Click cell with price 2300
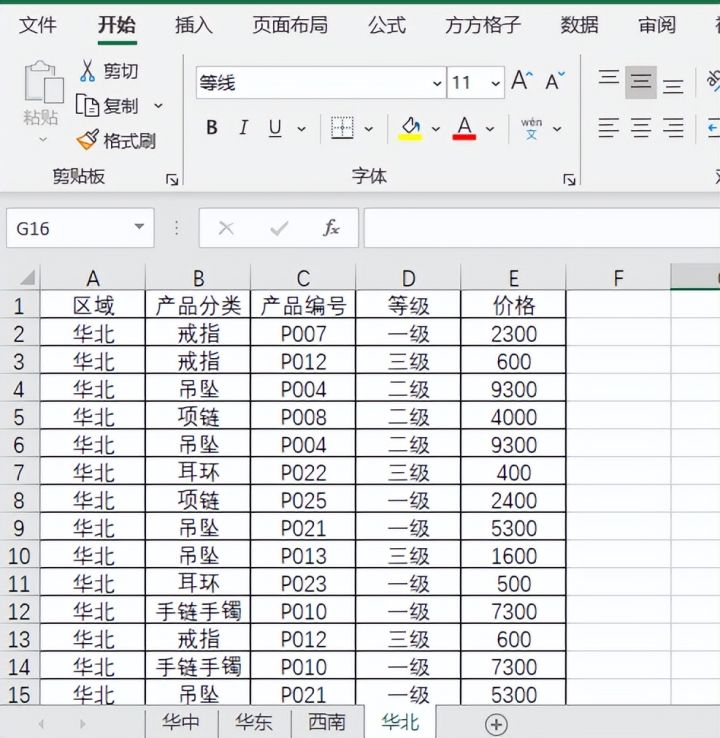This screenshot has height=738, width=720. click(514, 334)
